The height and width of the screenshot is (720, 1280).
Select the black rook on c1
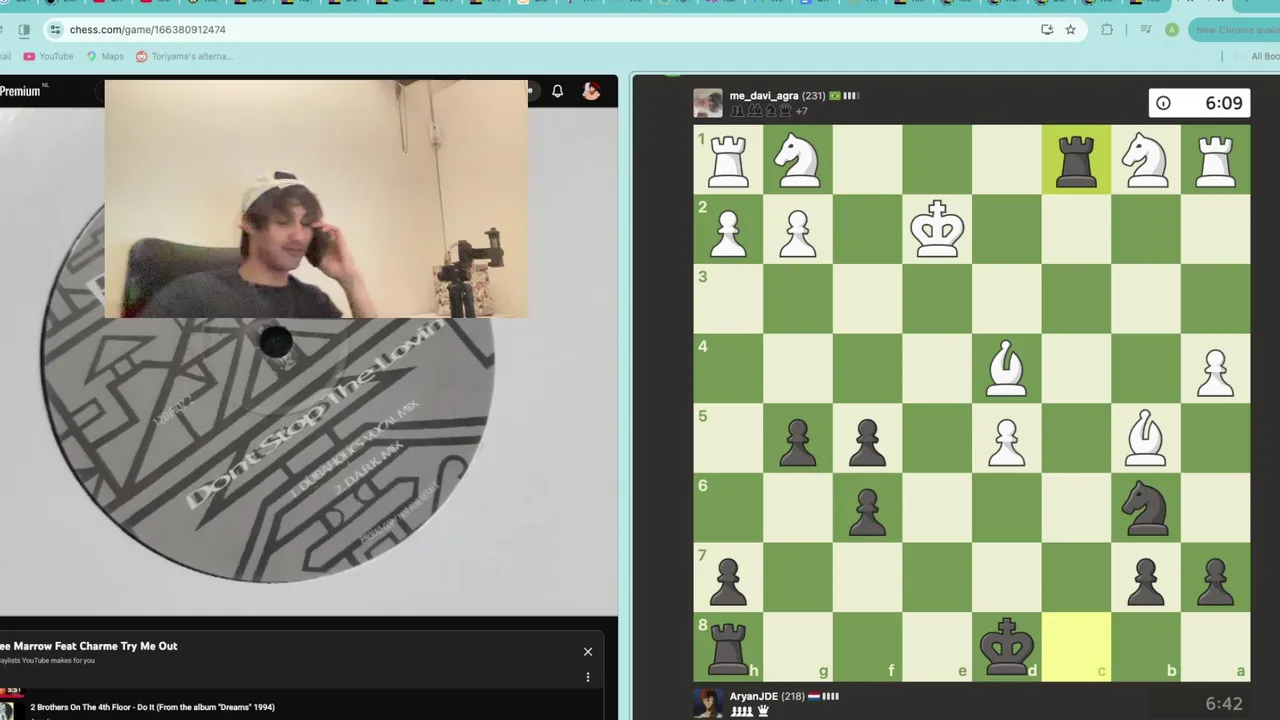(x=1076, y=159)
